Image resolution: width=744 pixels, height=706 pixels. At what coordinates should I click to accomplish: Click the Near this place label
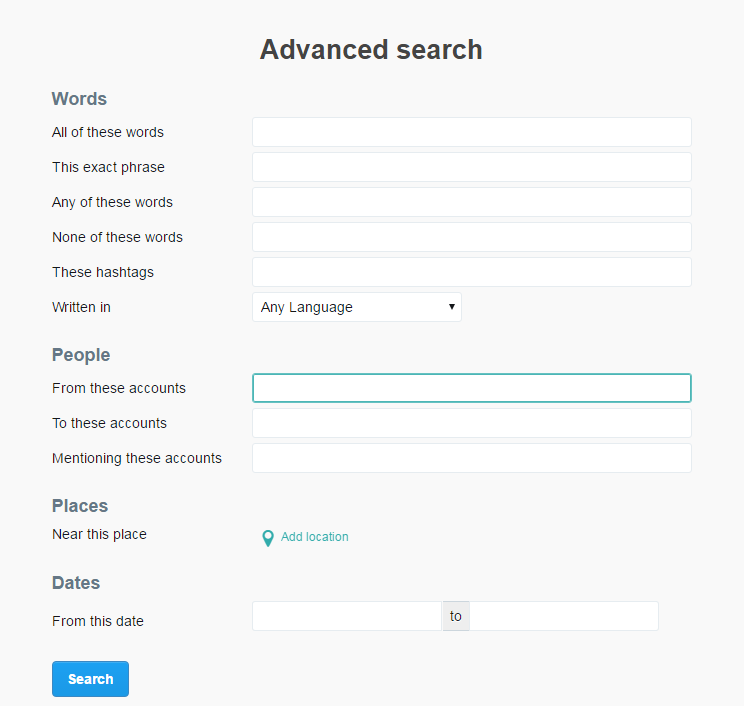pos(99,534)
